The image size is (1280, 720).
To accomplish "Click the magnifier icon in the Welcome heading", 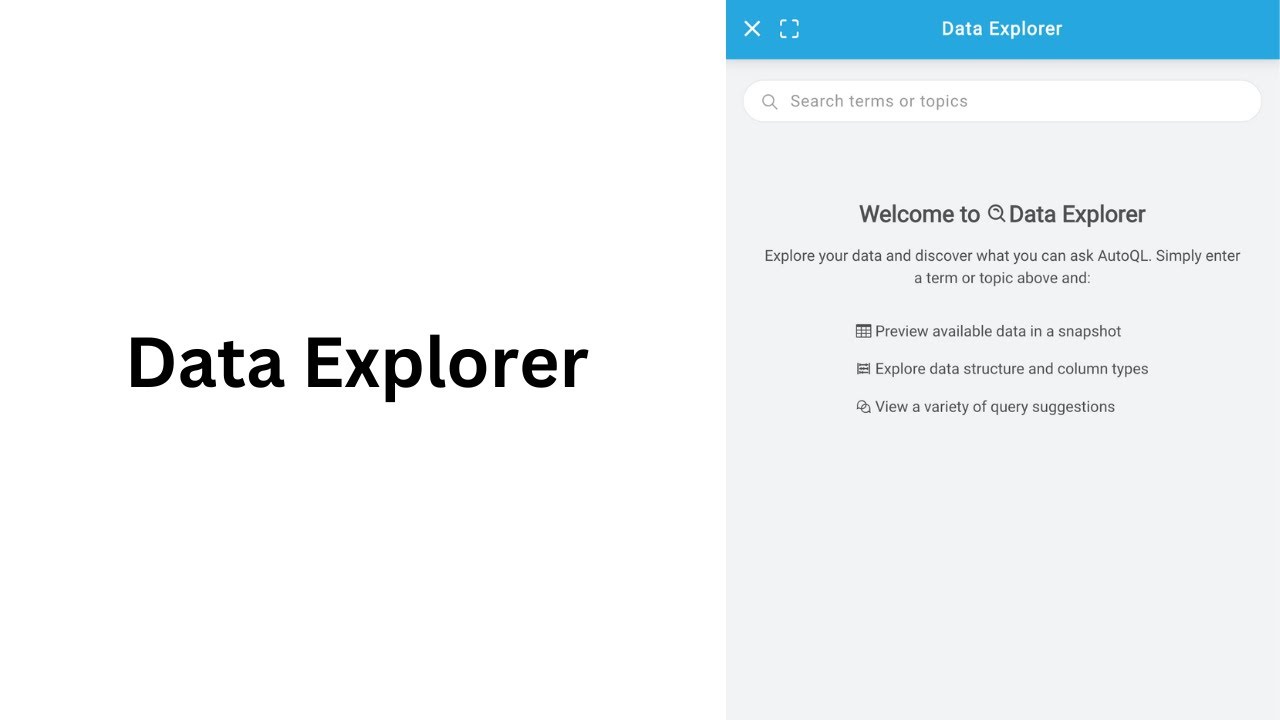I will (x=996, y=213).
